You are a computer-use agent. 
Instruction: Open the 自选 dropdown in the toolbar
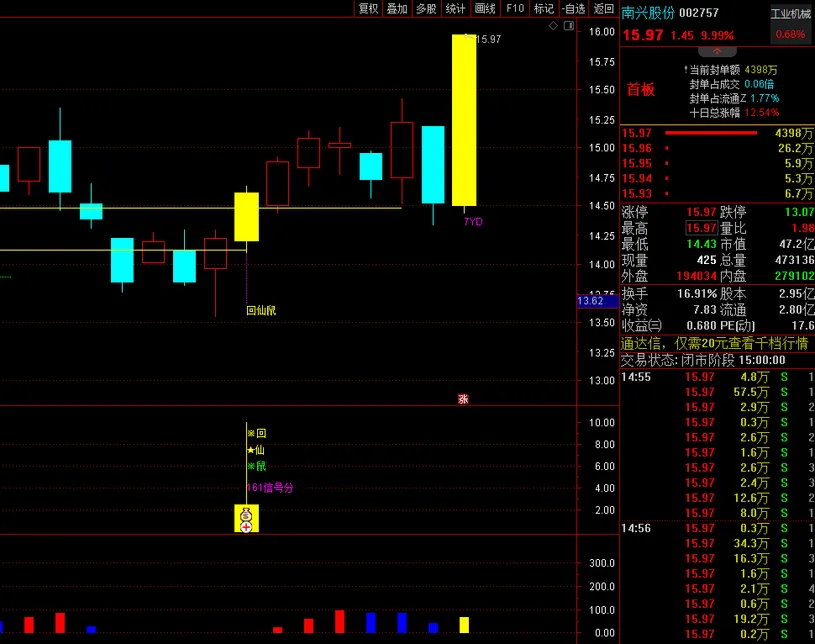tap(573, 8)
